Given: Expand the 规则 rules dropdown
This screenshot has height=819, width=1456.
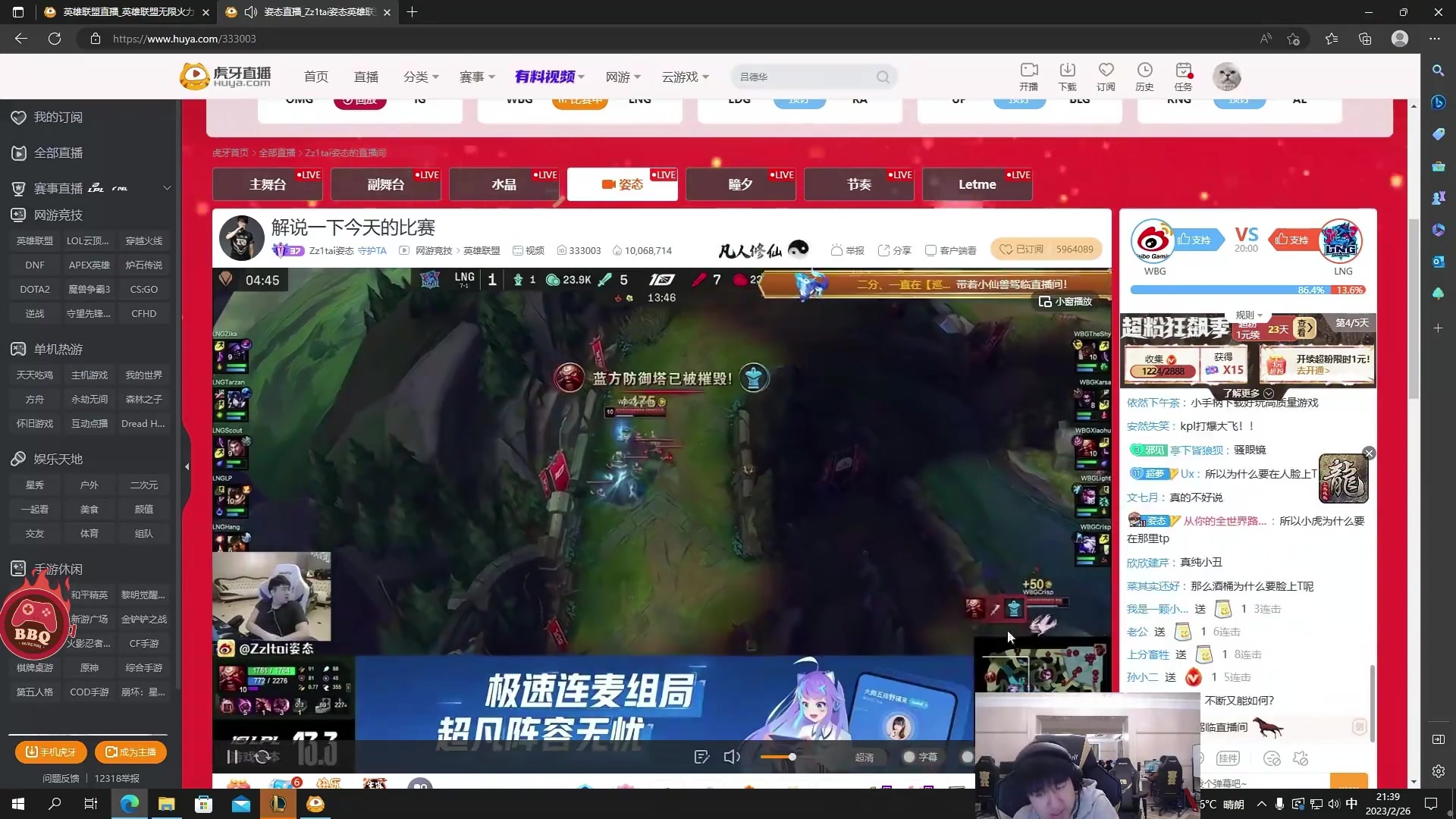Looking at the screenshot, I should pyautogui.click(x=1249, y=315).
